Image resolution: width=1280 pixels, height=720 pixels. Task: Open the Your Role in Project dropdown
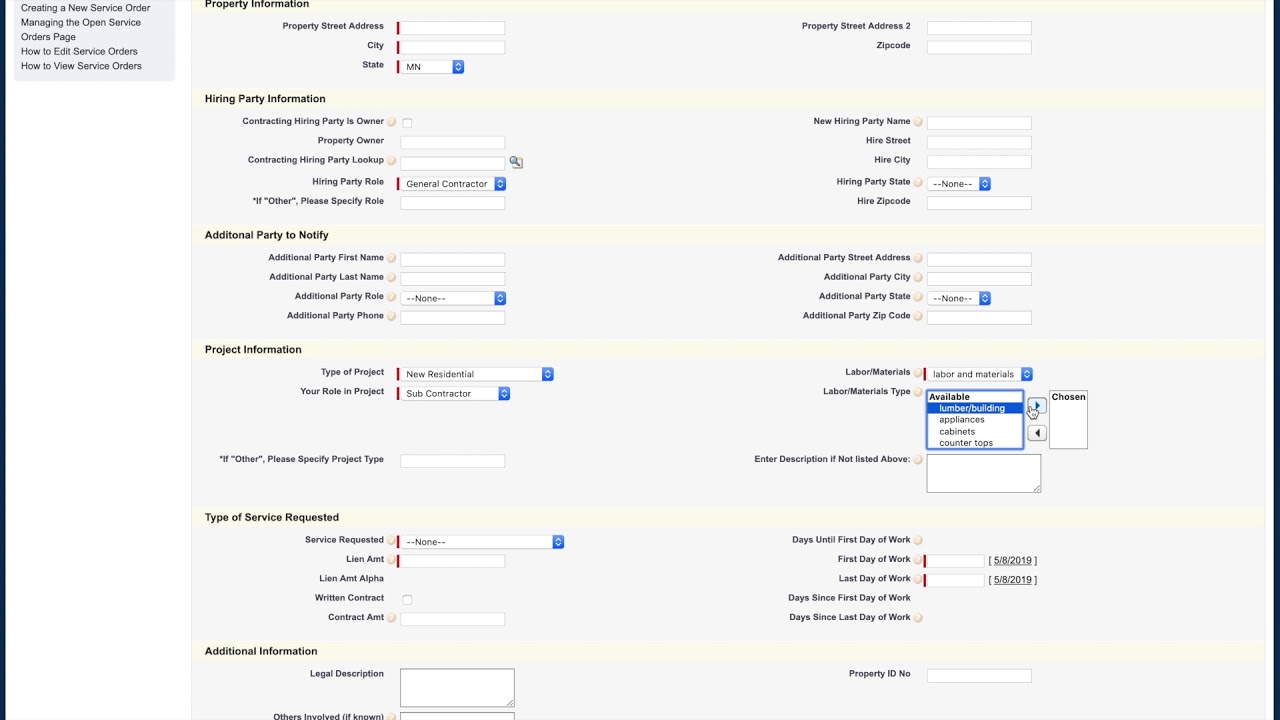click(455, 394)
